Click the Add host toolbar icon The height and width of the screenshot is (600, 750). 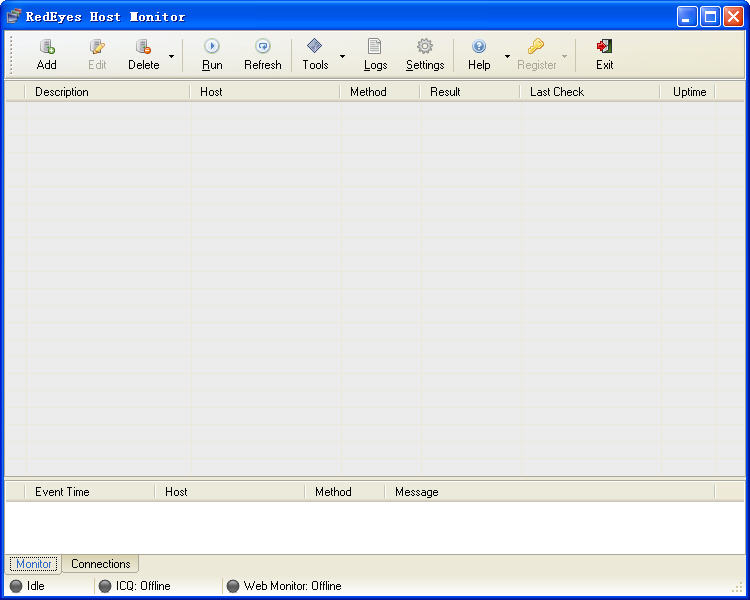(x=46, y=47)
